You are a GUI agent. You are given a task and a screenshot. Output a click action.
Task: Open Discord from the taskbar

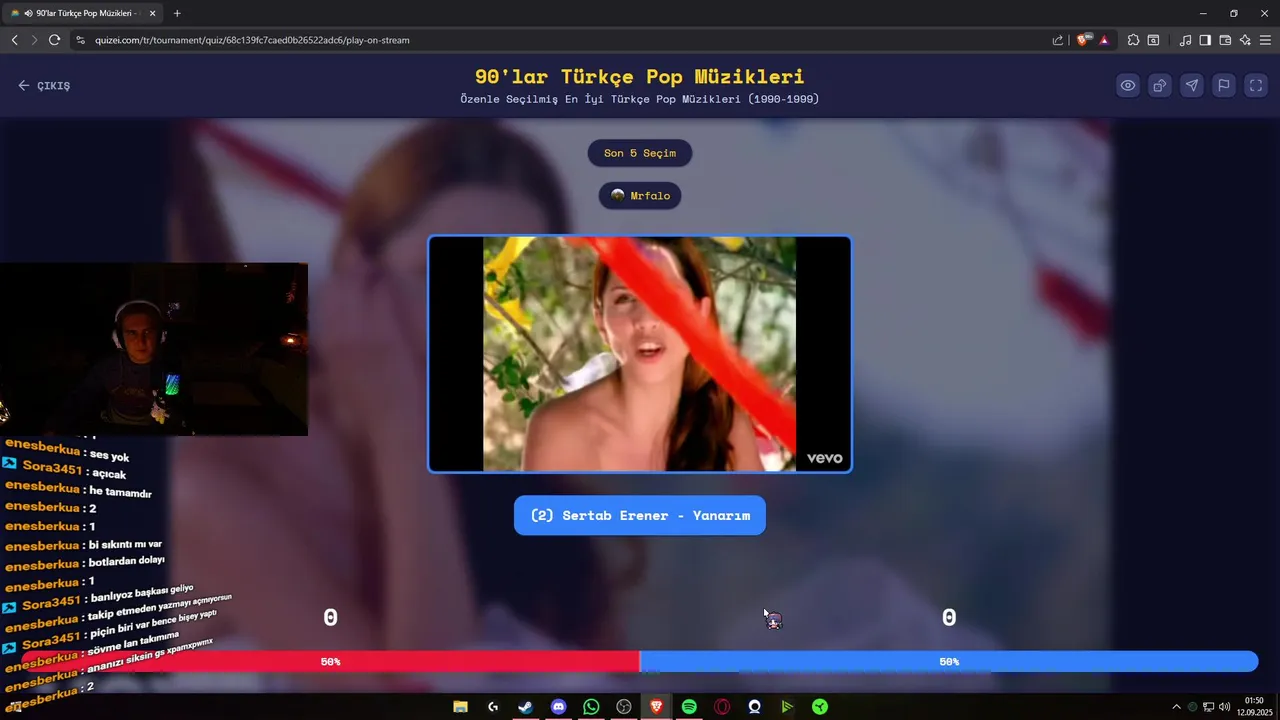[x=558, y=707]
